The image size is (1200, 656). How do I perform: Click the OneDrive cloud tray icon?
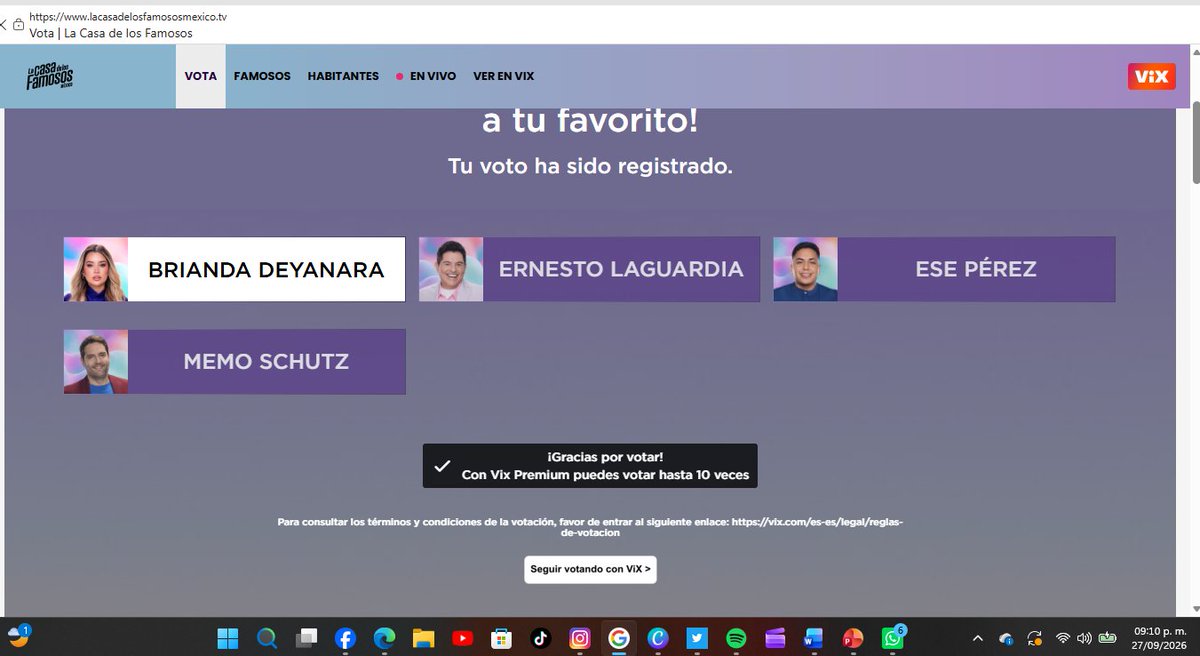1006,638
